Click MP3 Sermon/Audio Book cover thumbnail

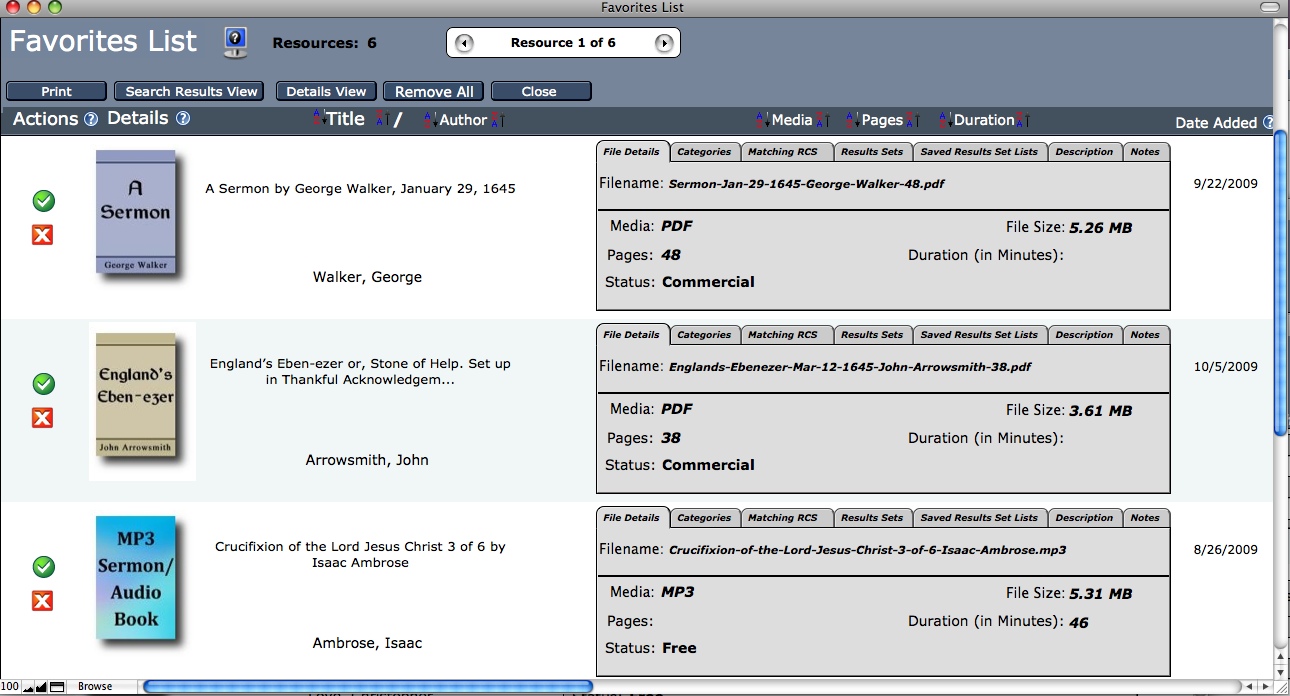pos(136,578)
